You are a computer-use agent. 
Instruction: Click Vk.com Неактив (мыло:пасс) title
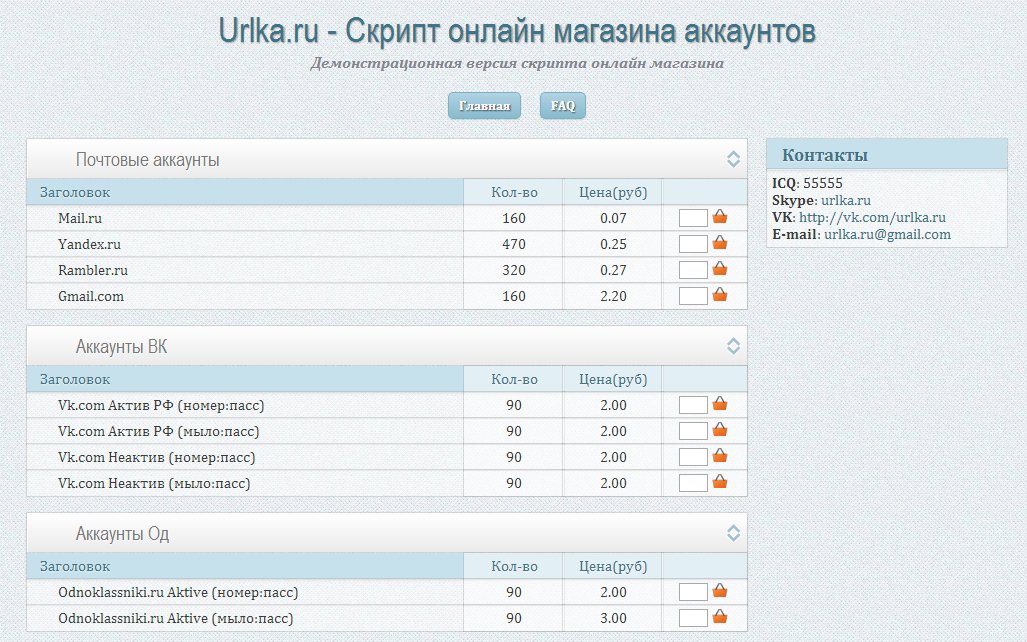pyautogui.click(x=154, y=483)
